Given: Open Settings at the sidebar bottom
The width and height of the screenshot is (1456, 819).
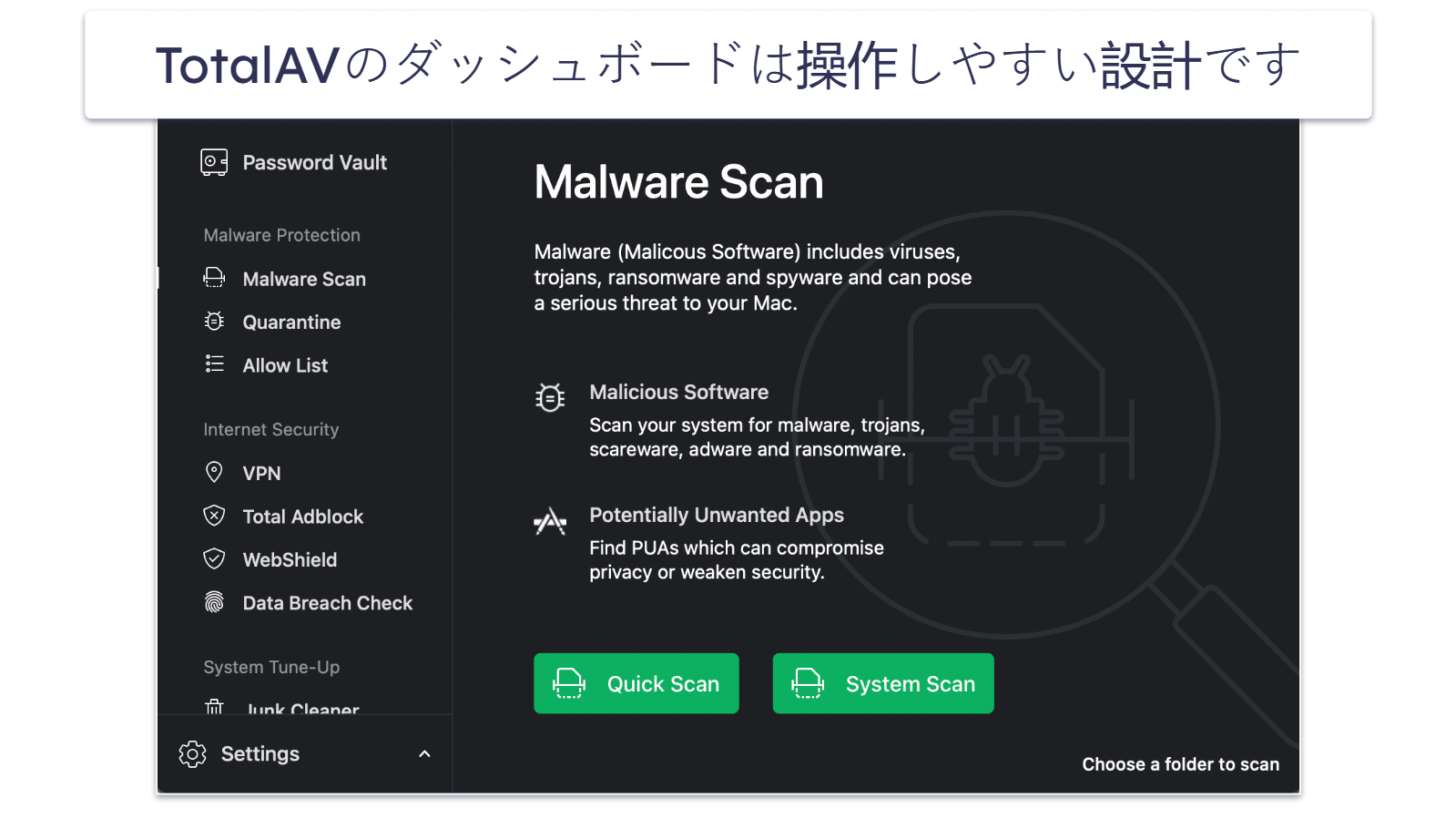Looking at the screenshot, I should click(x=260, y=754).
